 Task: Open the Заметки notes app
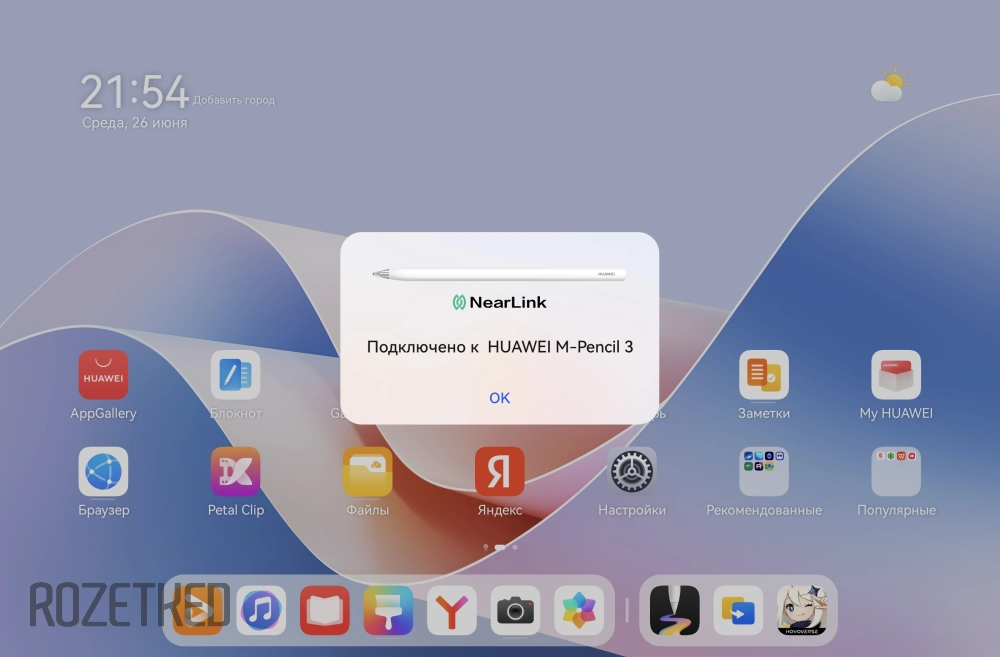[x=764, y=375]
